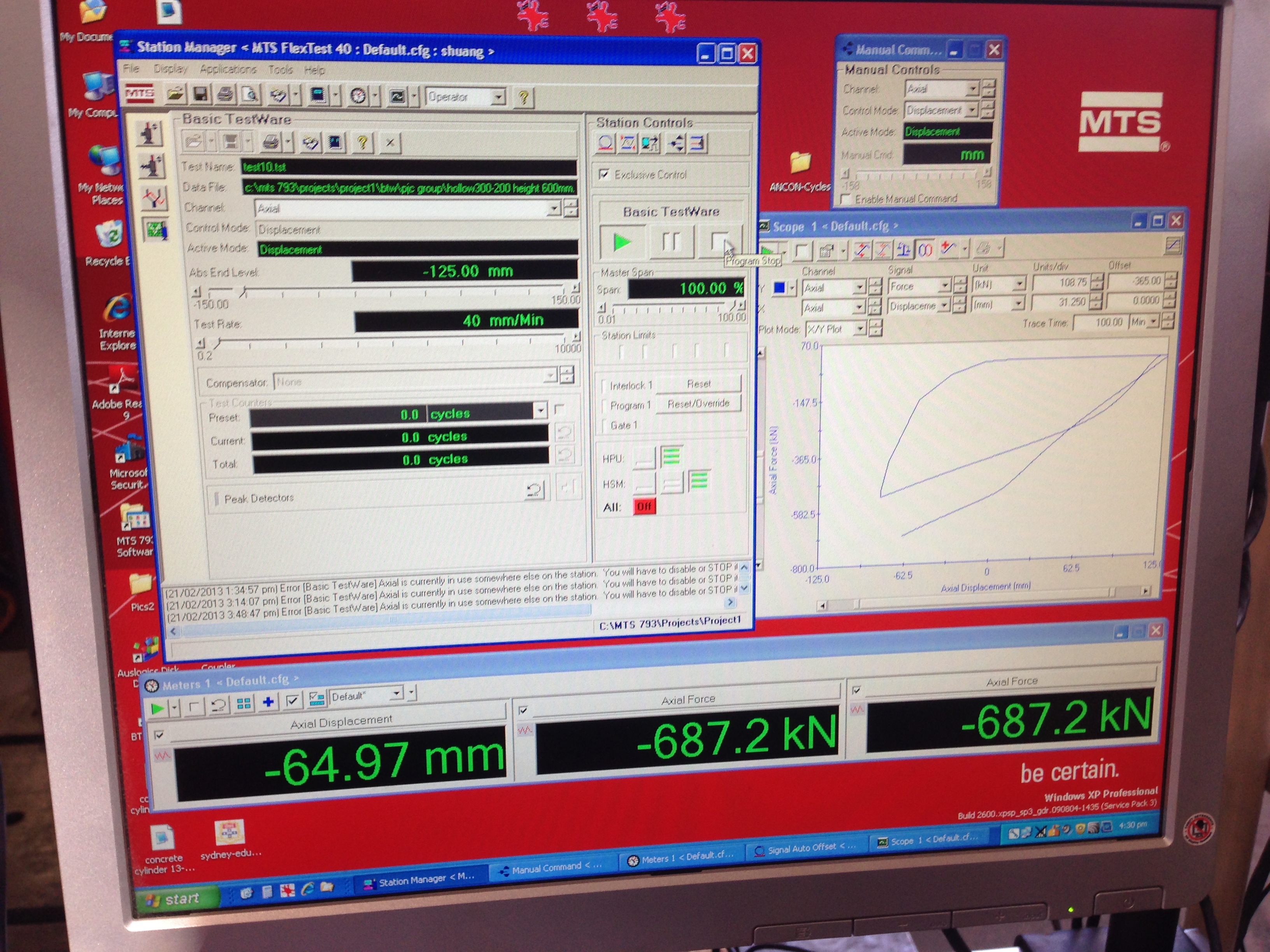Save parameters with Station Manager floppy icon
The width and height of the screenshot is (1270, 952).
pos(200,94)
